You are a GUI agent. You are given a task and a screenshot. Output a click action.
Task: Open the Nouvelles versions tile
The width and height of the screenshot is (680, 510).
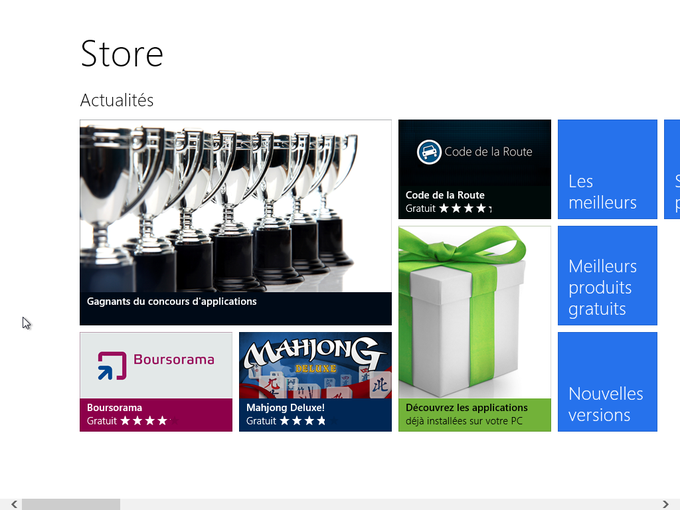pos(607,382)
